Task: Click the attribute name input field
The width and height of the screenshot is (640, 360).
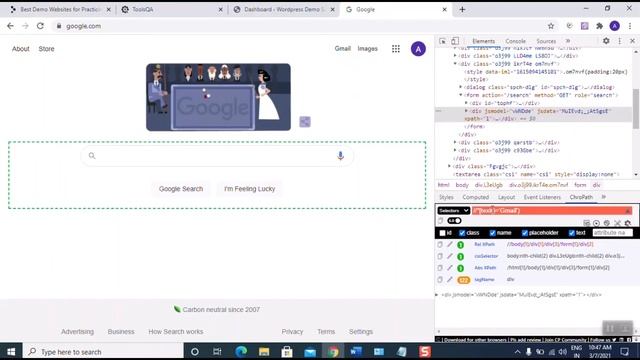Action: tap(612, 233)
